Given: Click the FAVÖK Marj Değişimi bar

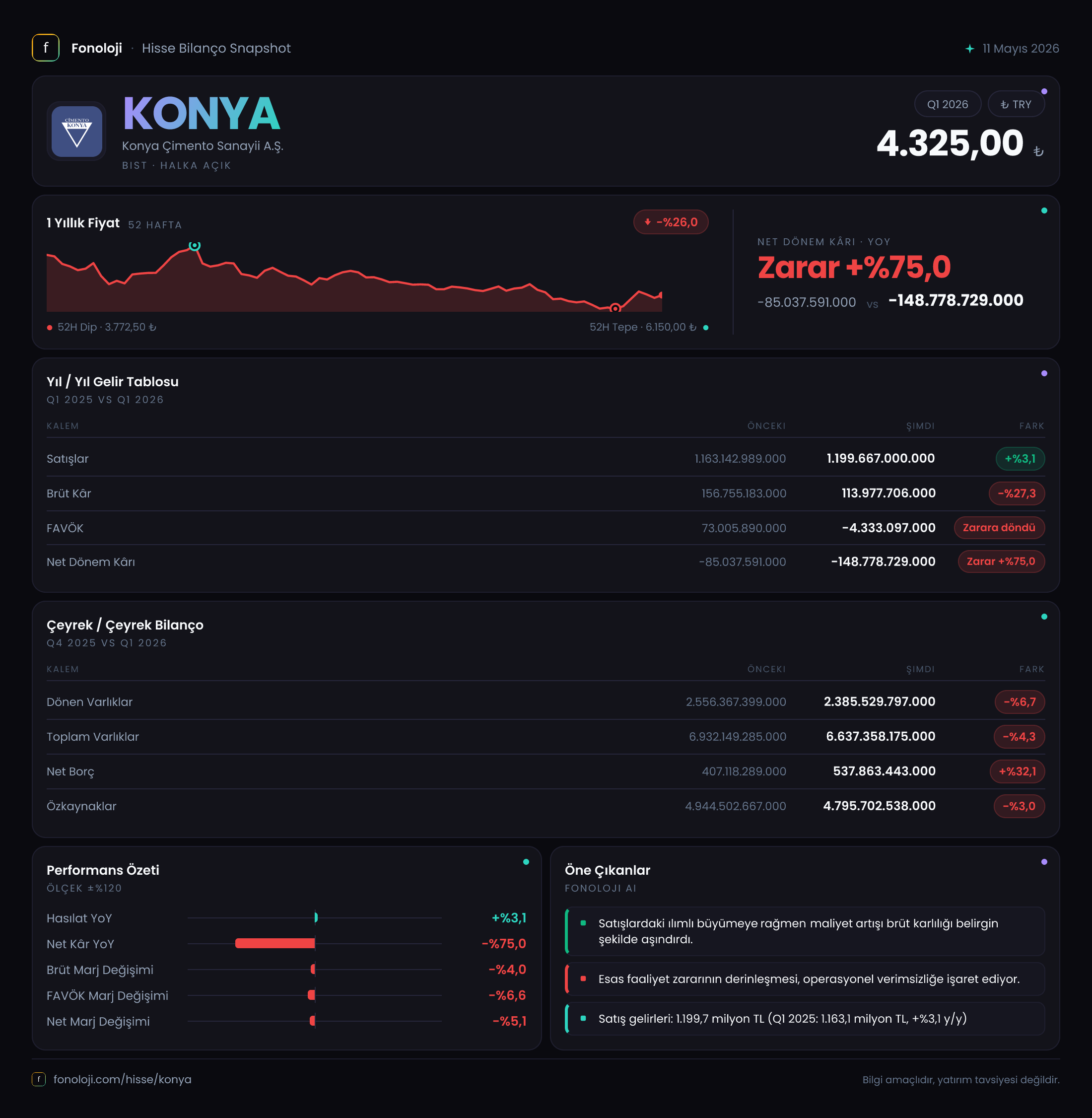Looking at the screenshot, I should click(x=311, y=995).
